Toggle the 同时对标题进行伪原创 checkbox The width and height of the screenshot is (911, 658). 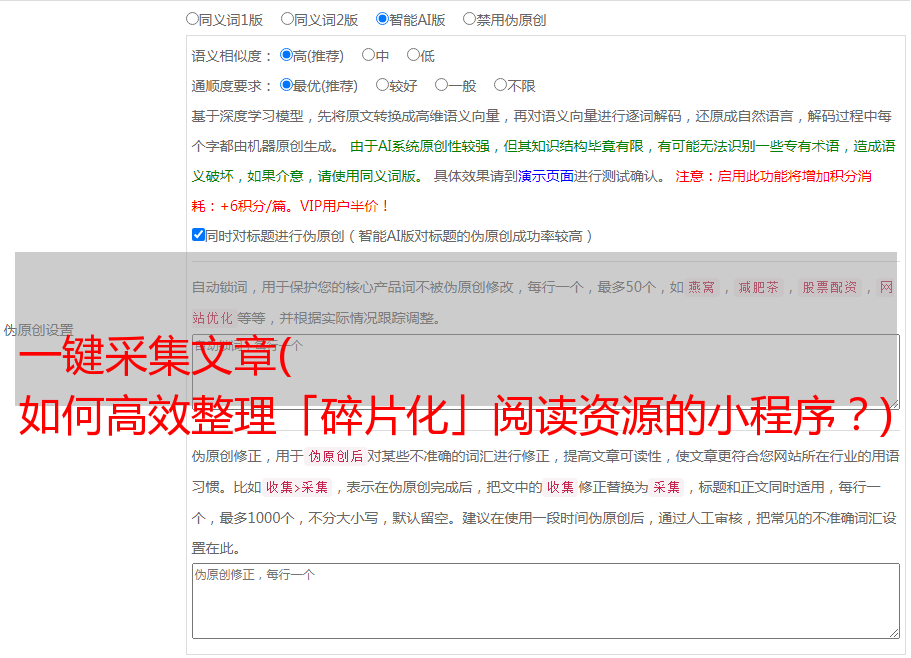pyautogui.click(x=198, y=235)
